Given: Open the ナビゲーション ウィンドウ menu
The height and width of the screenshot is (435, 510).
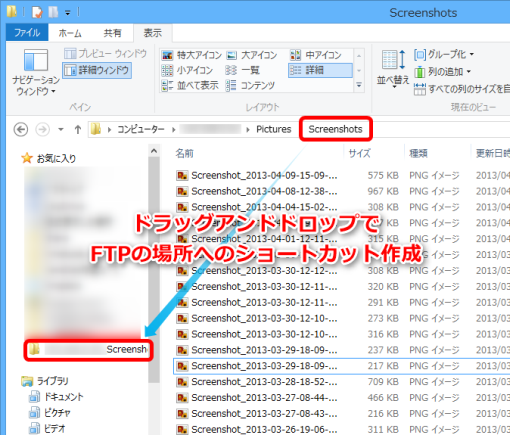Looking at the screenshot, I should [x=36, y=73].
